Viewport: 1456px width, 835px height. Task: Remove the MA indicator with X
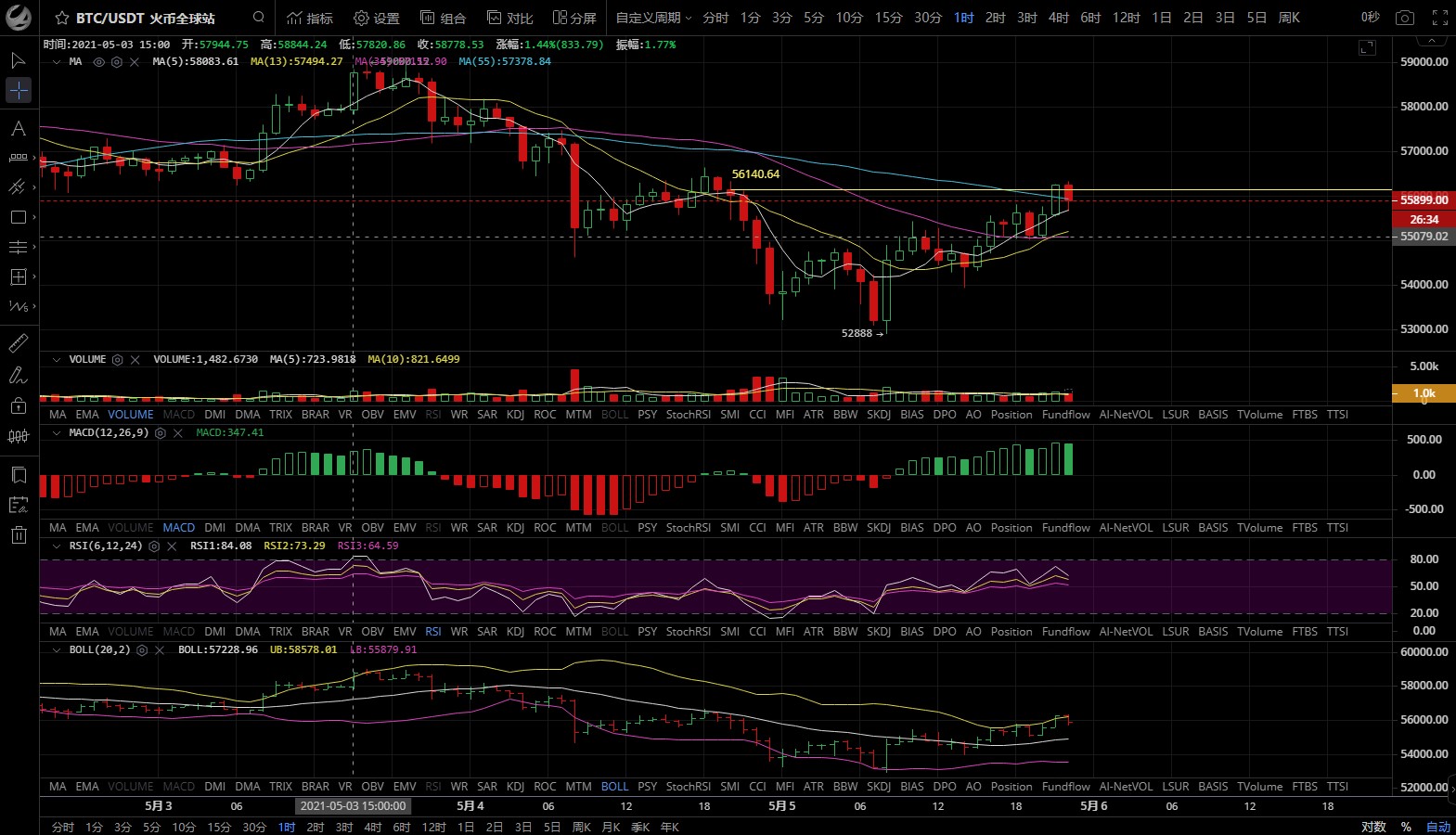click(135, 62)
